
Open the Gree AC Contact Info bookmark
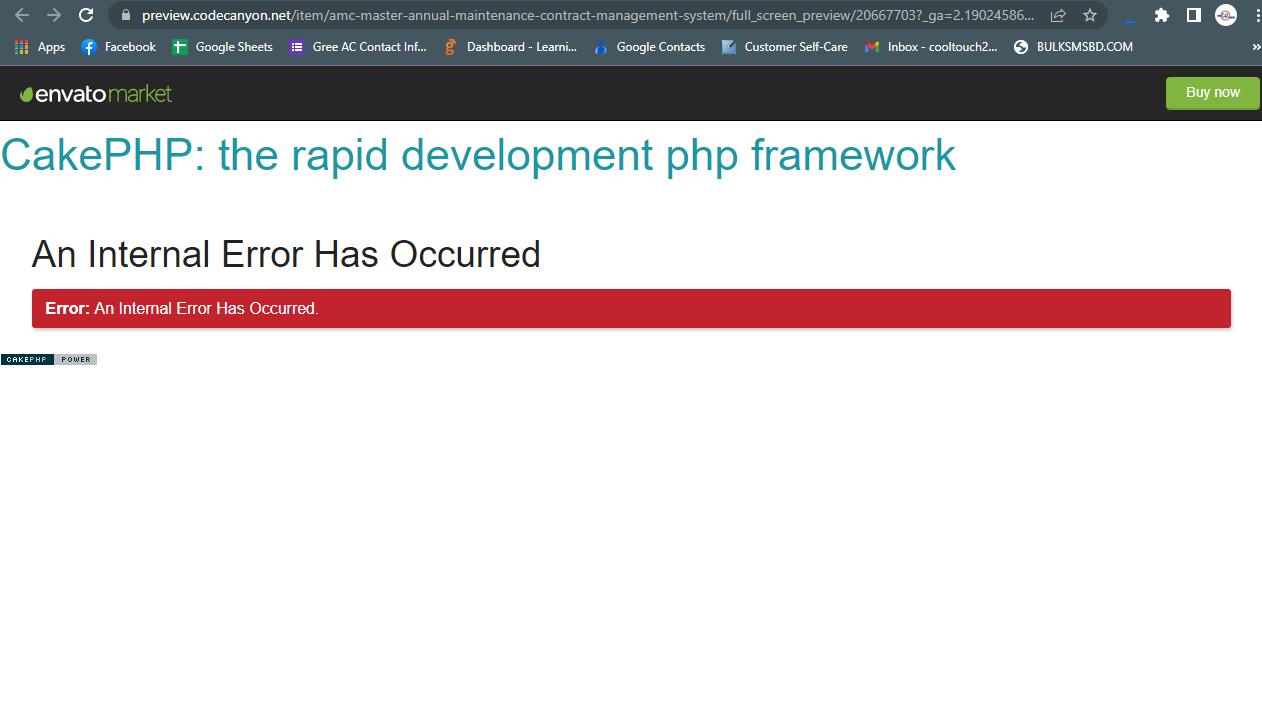pos(358,47)
